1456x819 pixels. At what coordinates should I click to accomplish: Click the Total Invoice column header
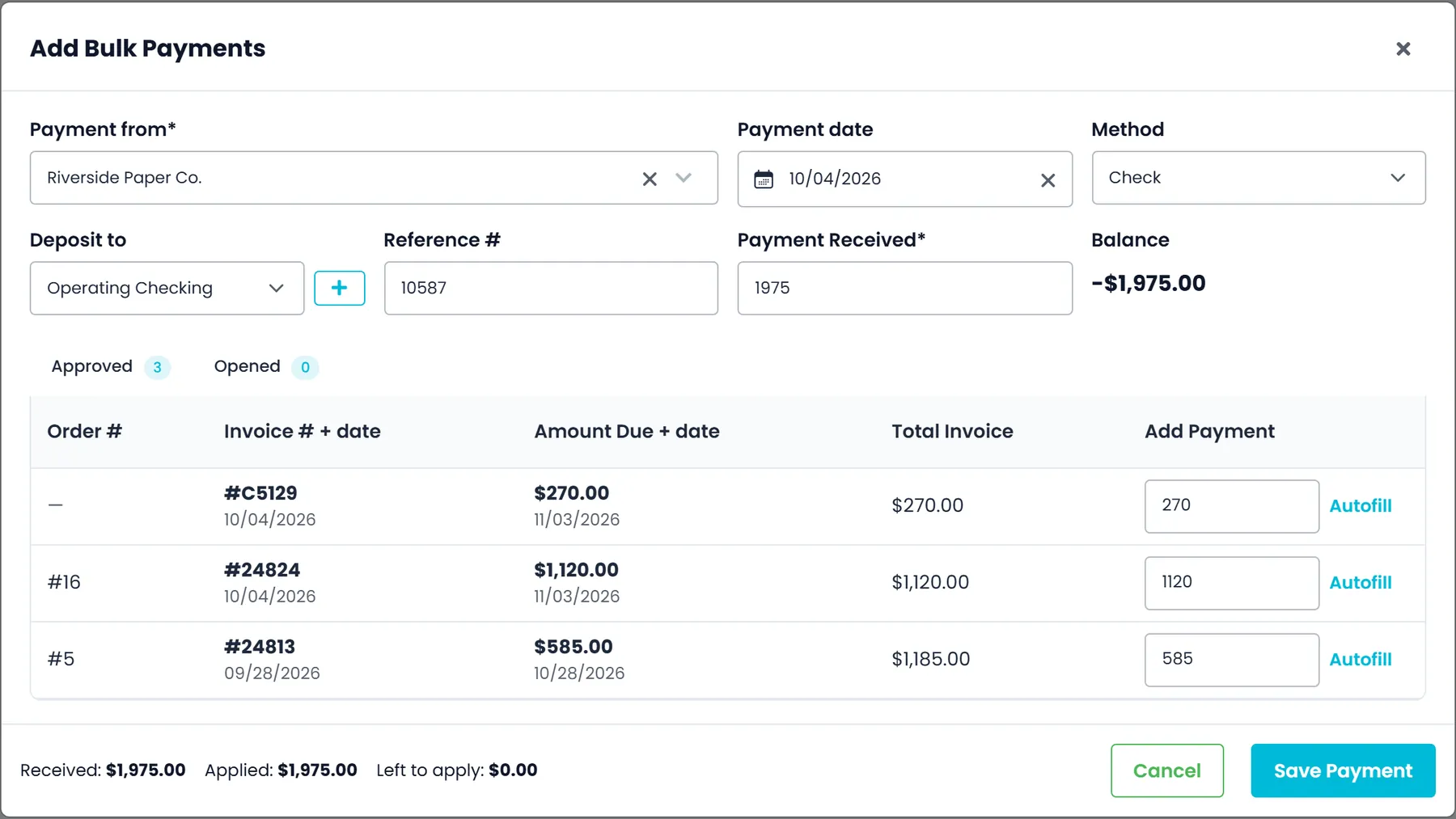[952, 432]
